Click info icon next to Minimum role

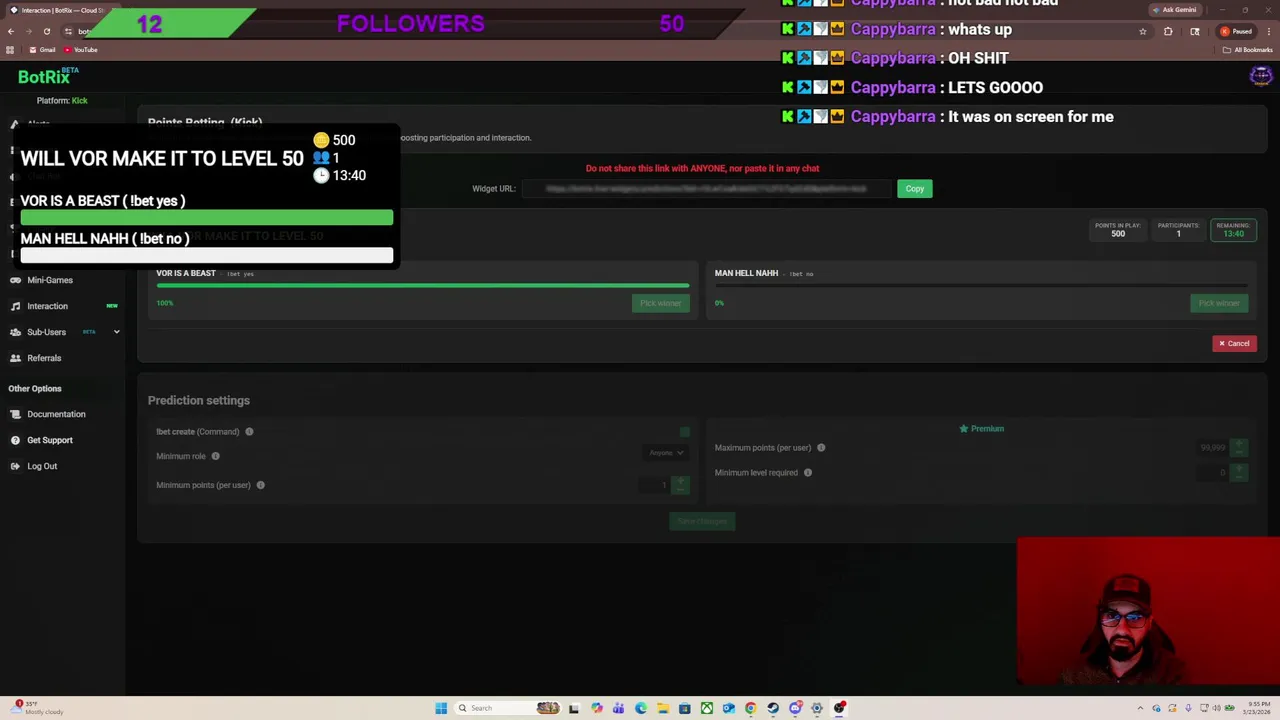pyautogui.click(x=215, y=456)
